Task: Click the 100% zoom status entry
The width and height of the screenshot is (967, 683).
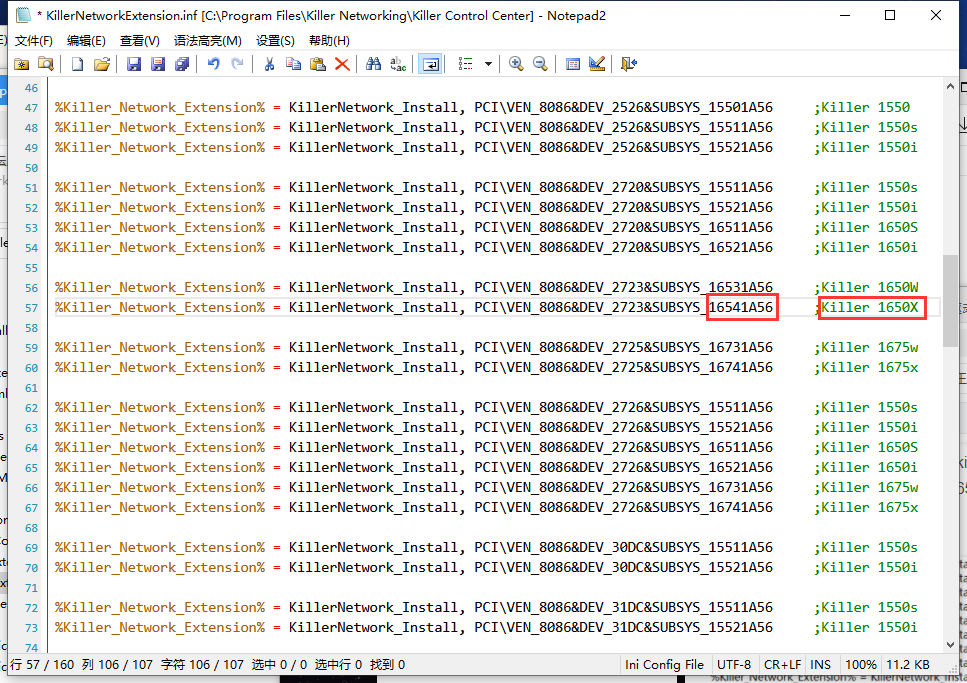Action: pos(860,664)
